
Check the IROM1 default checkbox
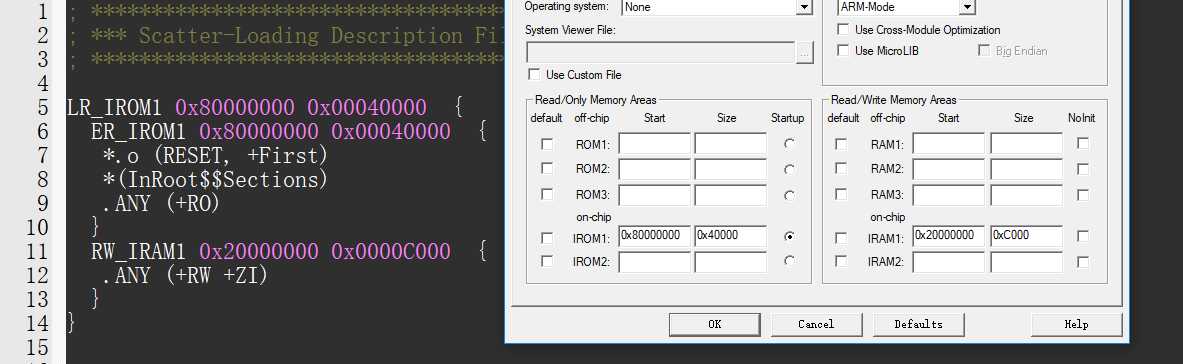(547, 238)
